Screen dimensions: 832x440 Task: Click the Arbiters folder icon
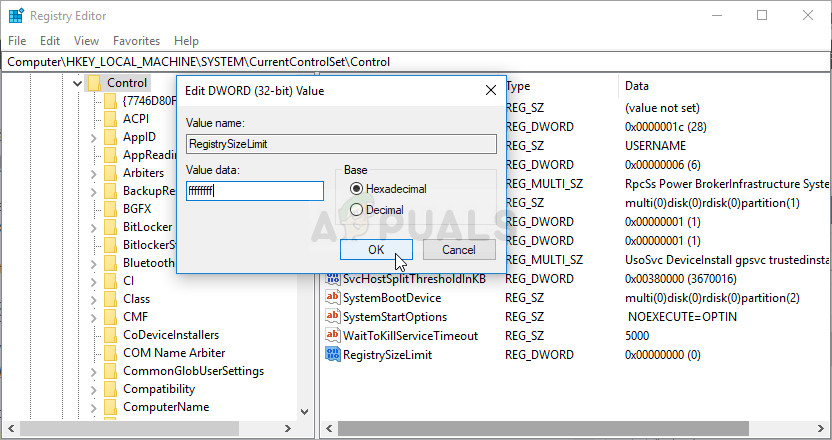click(110, 173)
